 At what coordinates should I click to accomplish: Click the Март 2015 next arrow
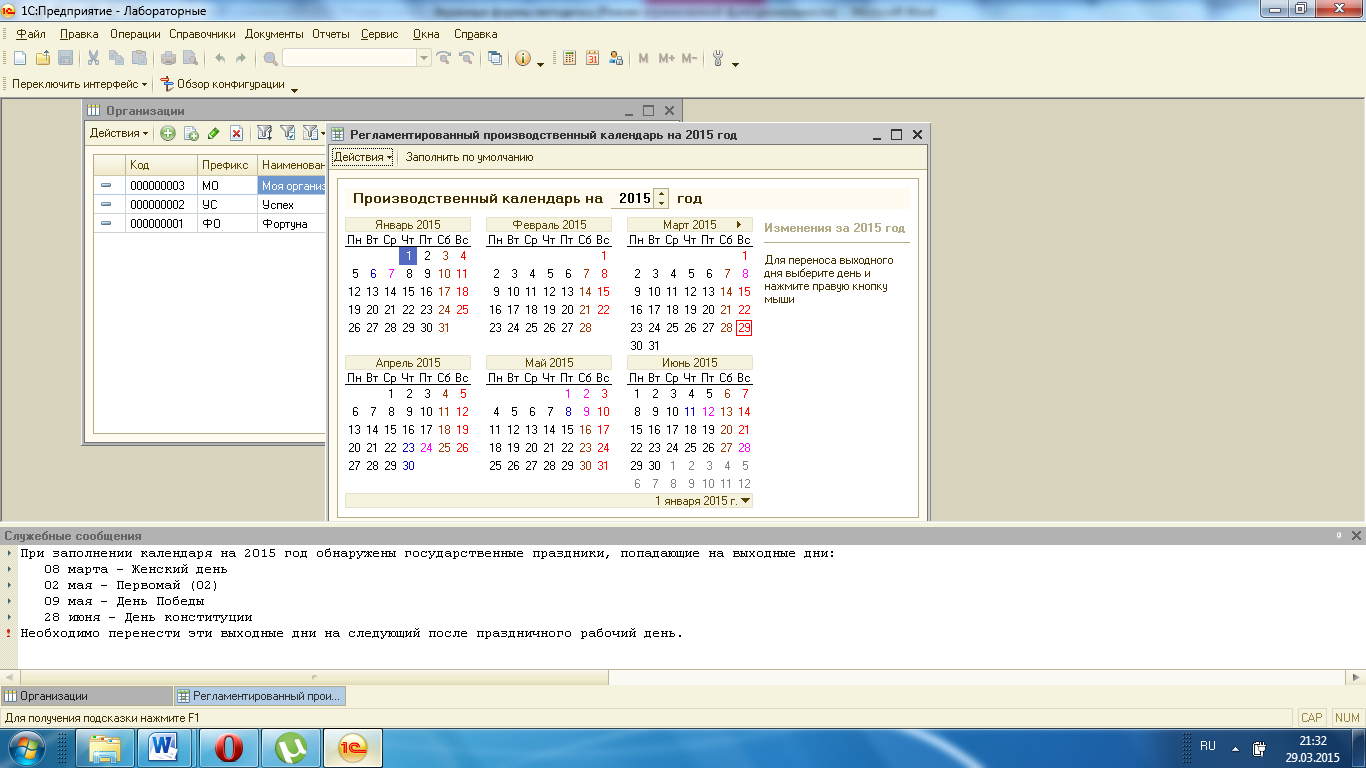point(739,225)
